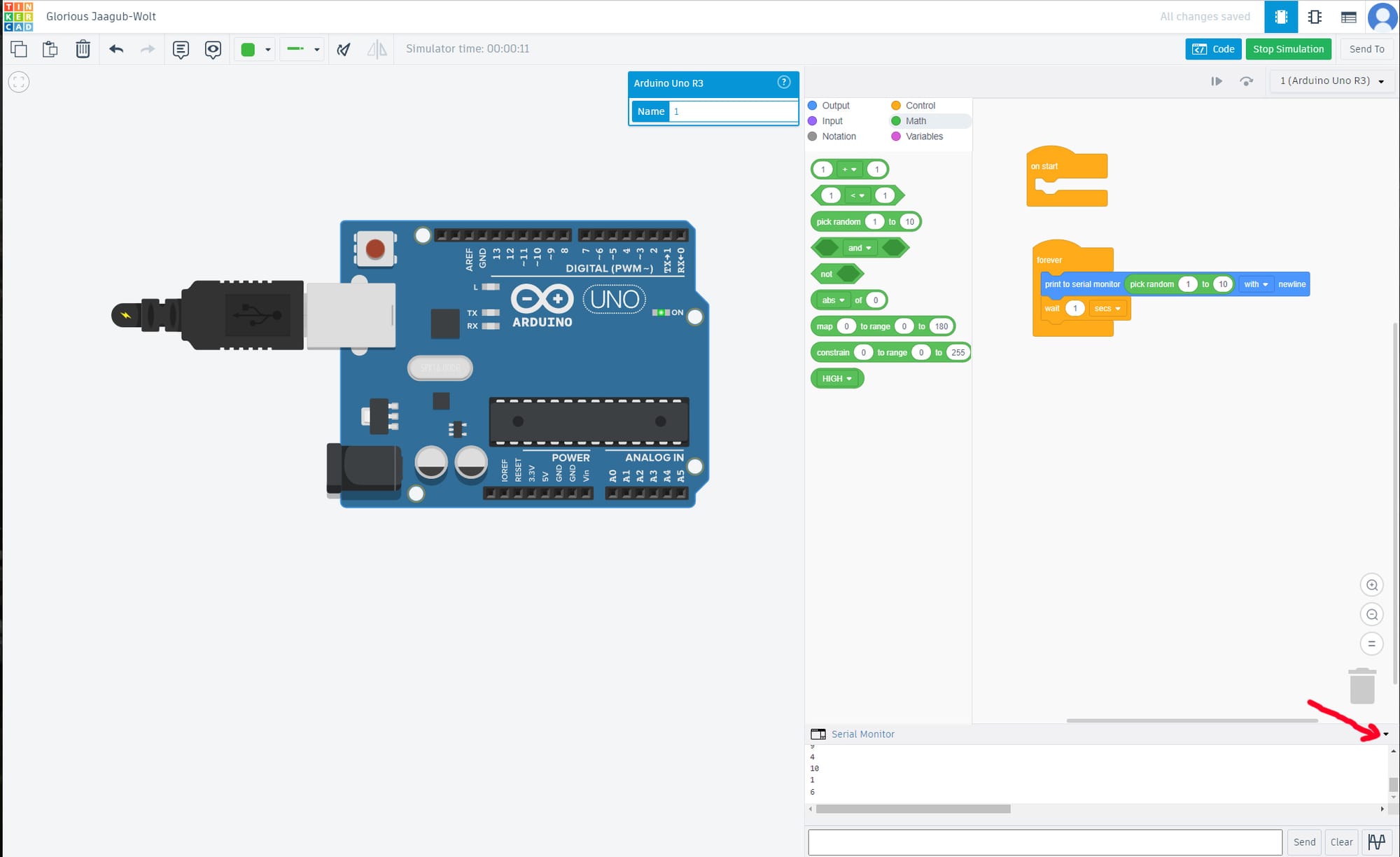This screenshot has height=857, width=1400.
Task: Toggle notes visibility eye icon
Action: point(213,49)
